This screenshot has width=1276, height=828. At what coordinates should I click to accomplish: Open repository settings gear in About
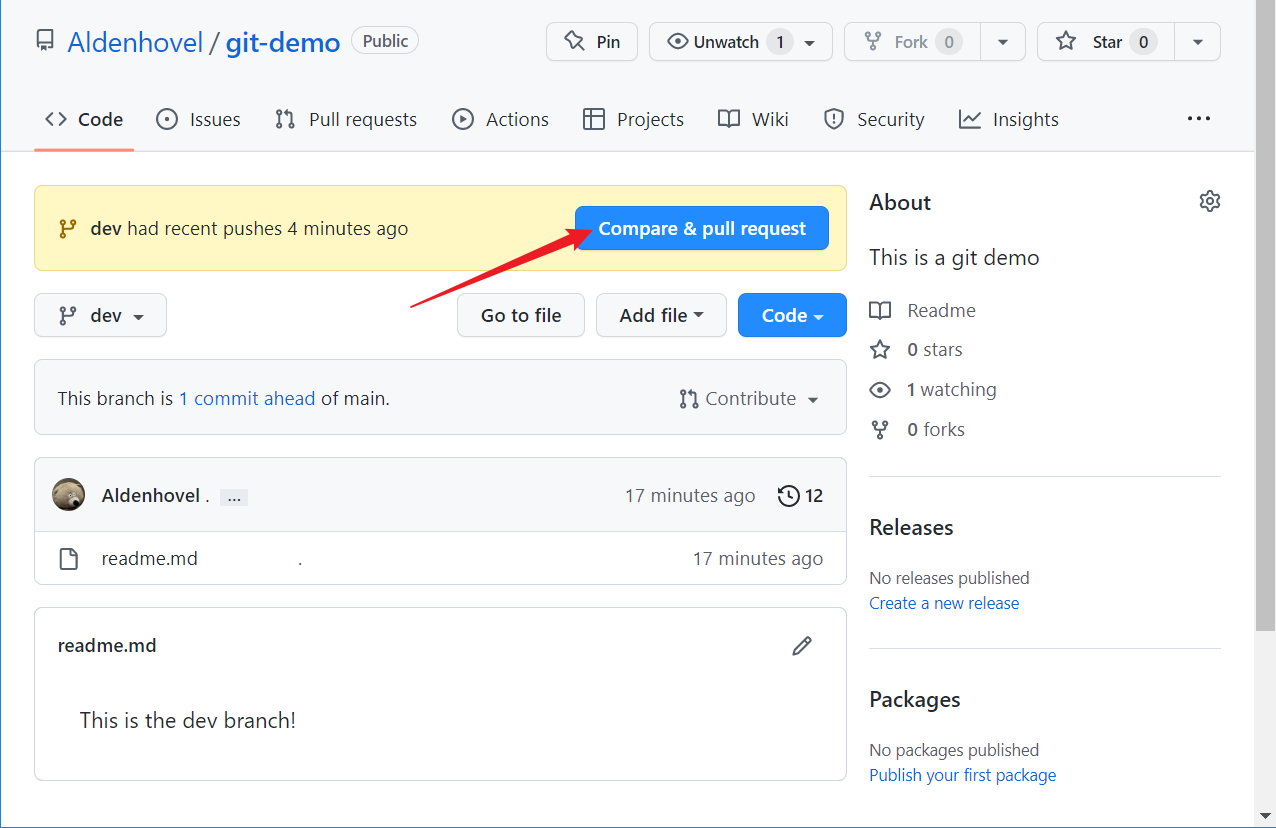1209,201
